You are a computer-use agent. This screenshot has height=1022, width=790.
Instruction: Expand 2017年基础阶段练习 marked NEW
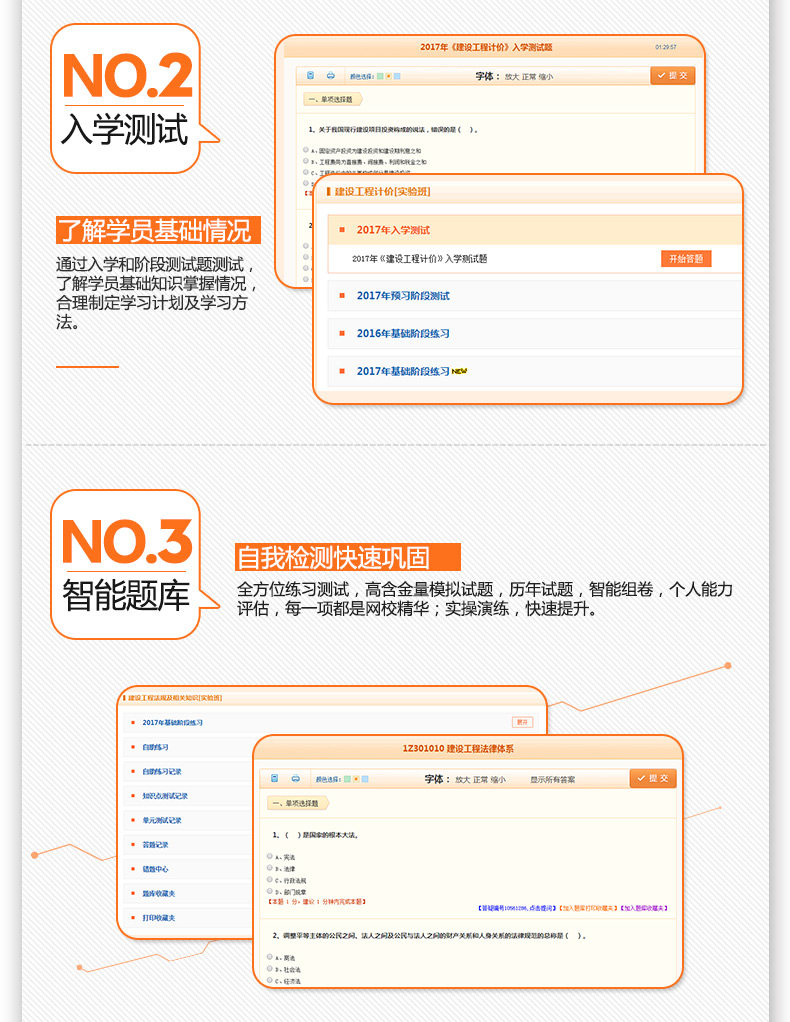tap(534, 372)
